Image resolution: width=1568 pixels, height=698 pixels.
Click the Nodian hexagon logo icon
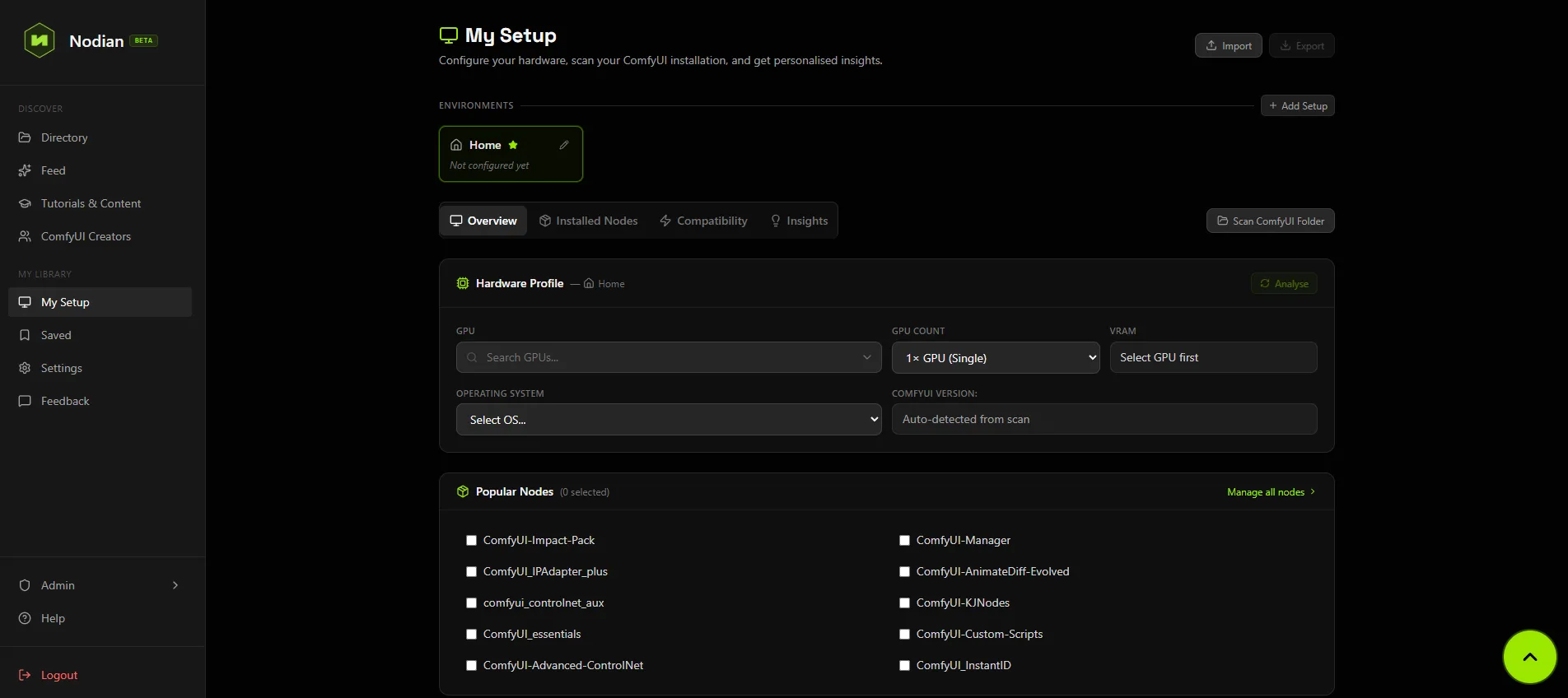click(x=40, y=40)
